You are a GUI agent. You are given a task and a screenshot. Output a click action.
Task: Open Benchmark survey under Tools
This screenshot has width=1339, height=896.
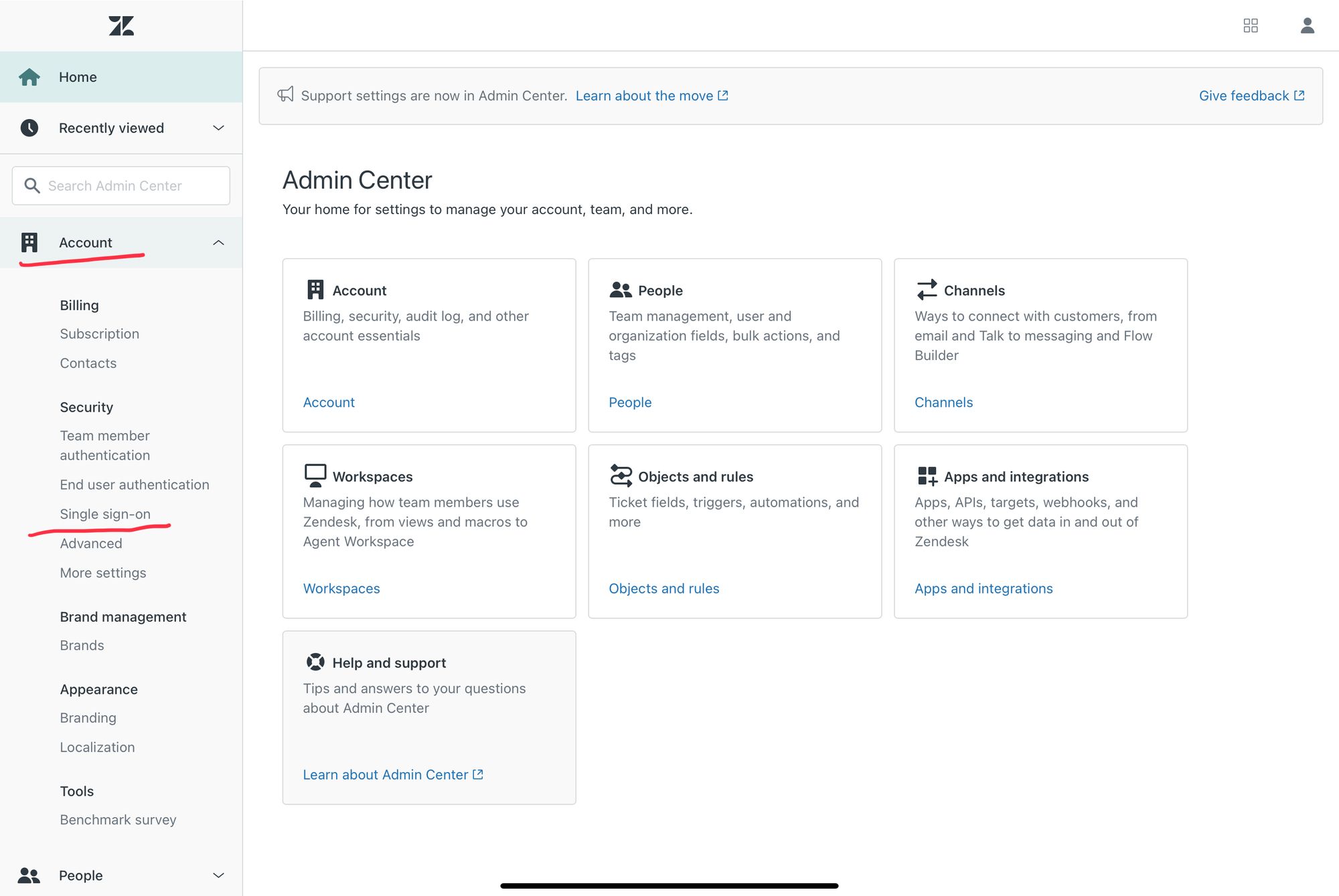118,820
